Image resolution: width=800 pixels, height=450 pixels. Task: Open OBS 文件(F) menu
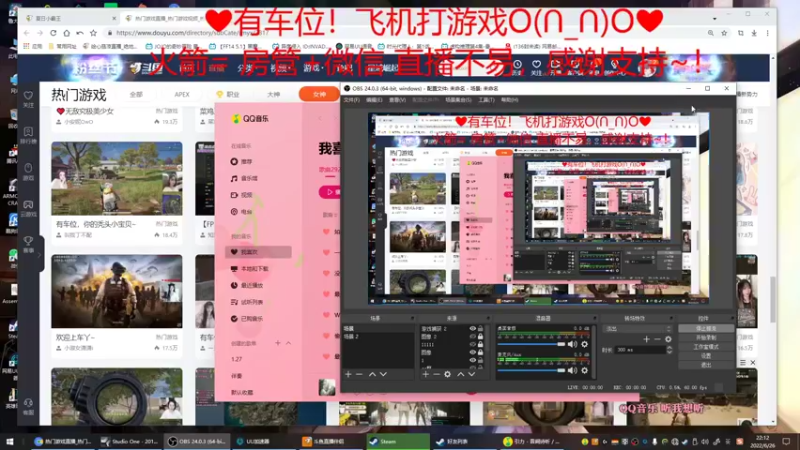pos(352,100)
